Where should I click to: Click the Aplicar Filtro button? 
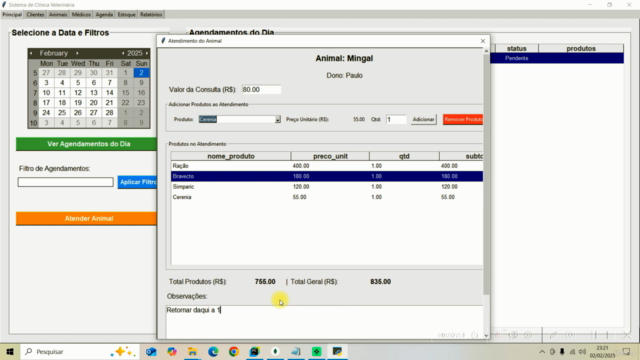point(138,182)
